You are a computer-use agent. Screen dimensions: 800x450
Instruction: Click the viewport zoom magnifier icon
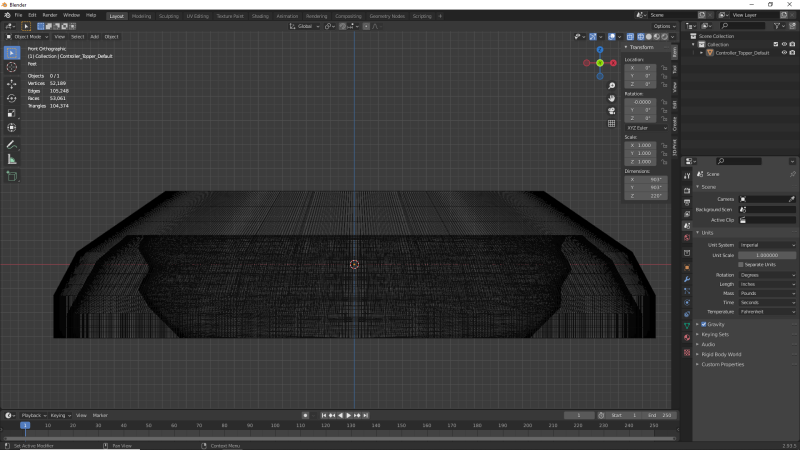point(611,85)
